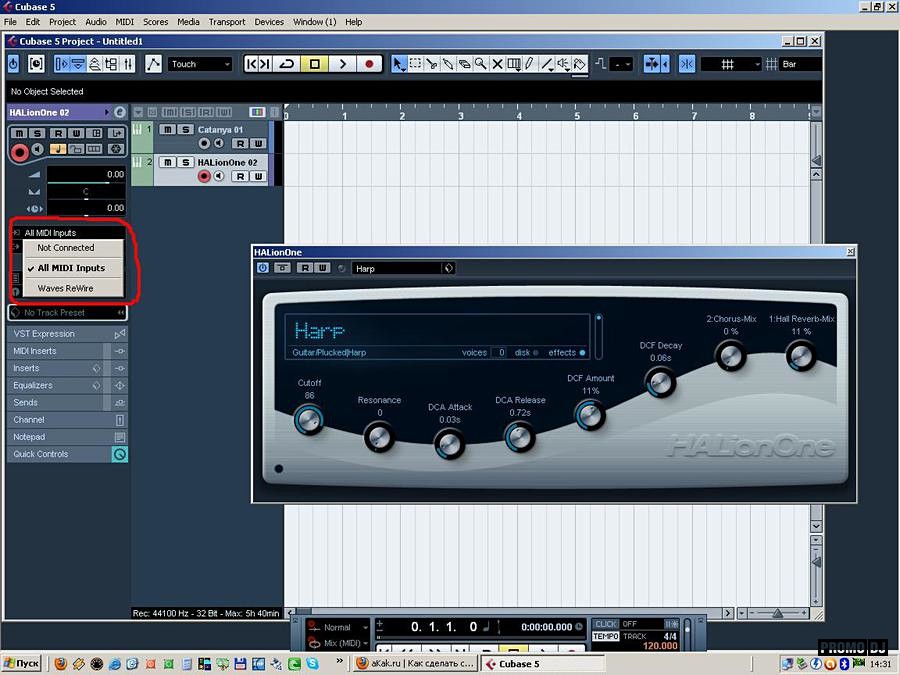Toggle the metronome CLICK button

pos(606,624)
